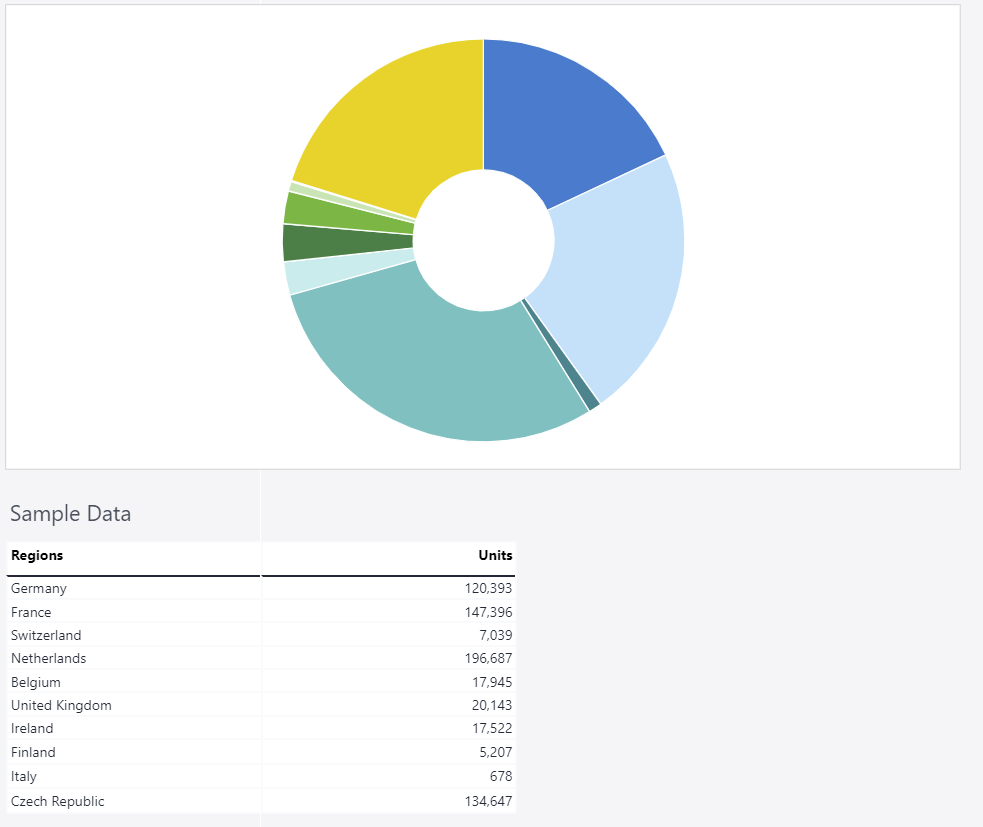Screen dimensions: 983x827
Task: Click the Netherlands units value 196,687
Action: pos(489,659)
